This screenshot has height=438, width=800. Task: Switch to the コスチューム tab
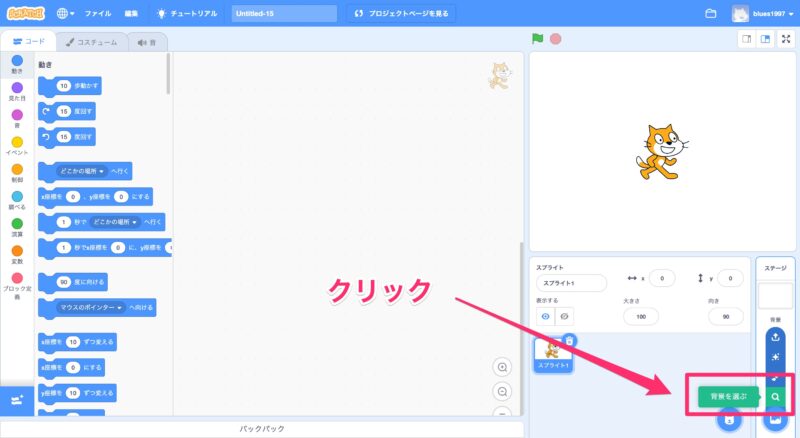[x=91, y=42]
